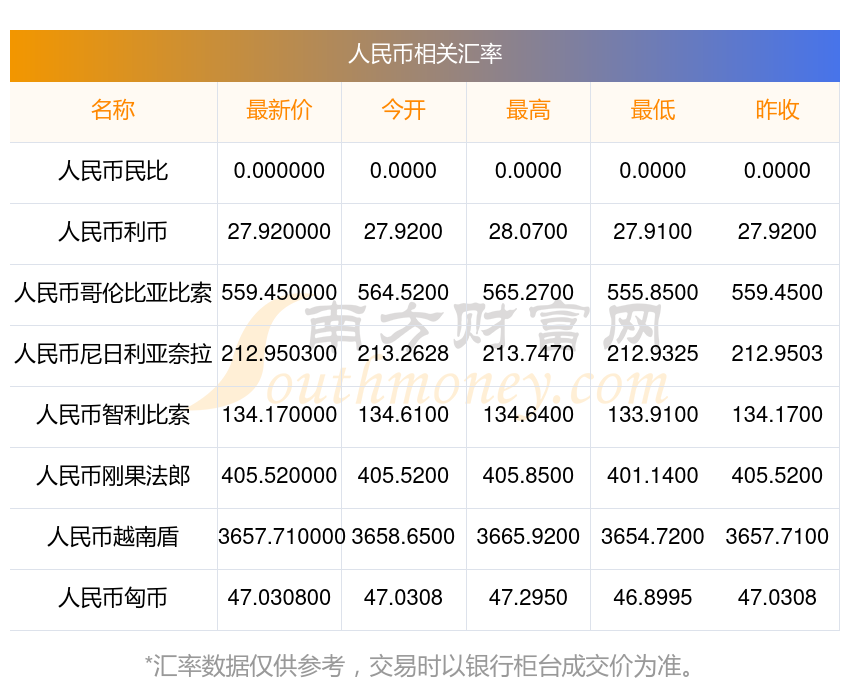Select the 昨收 column header
The width and height of the screenshot is (850, 698).
[777, 111]
